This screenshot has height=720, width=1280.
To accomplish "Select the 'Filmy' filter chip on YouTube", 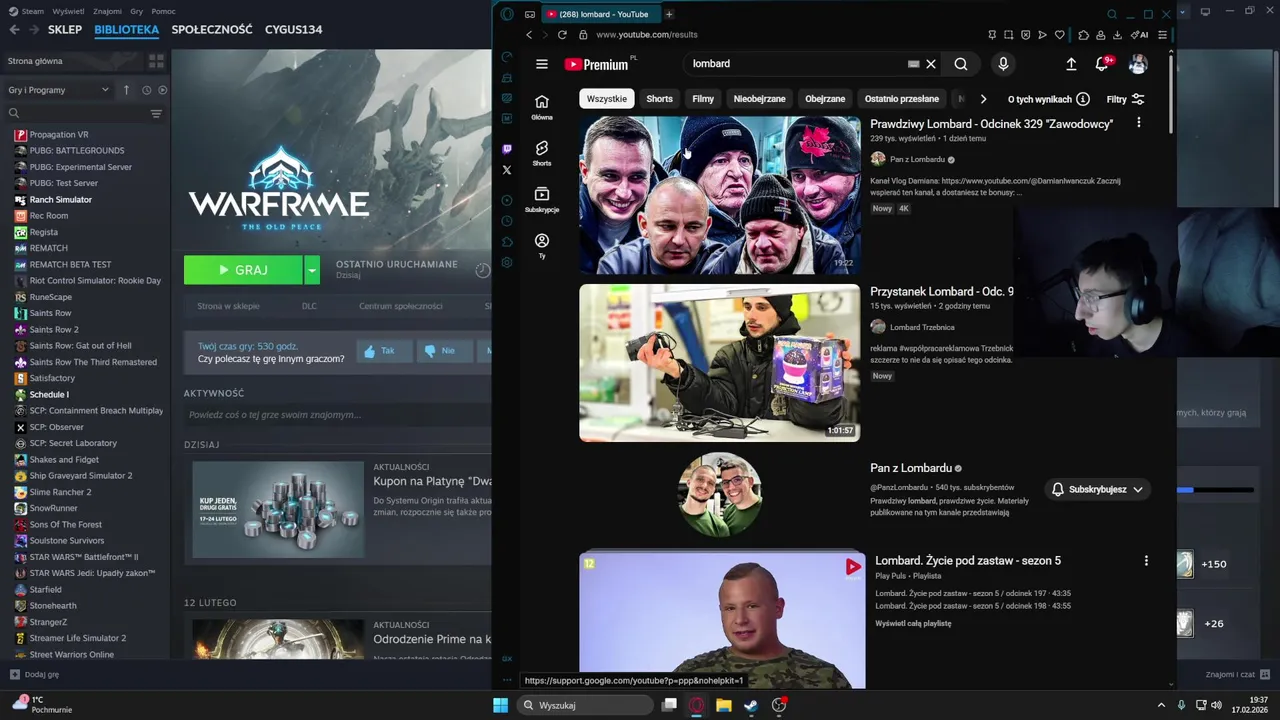I will click(x=703, y=99).
